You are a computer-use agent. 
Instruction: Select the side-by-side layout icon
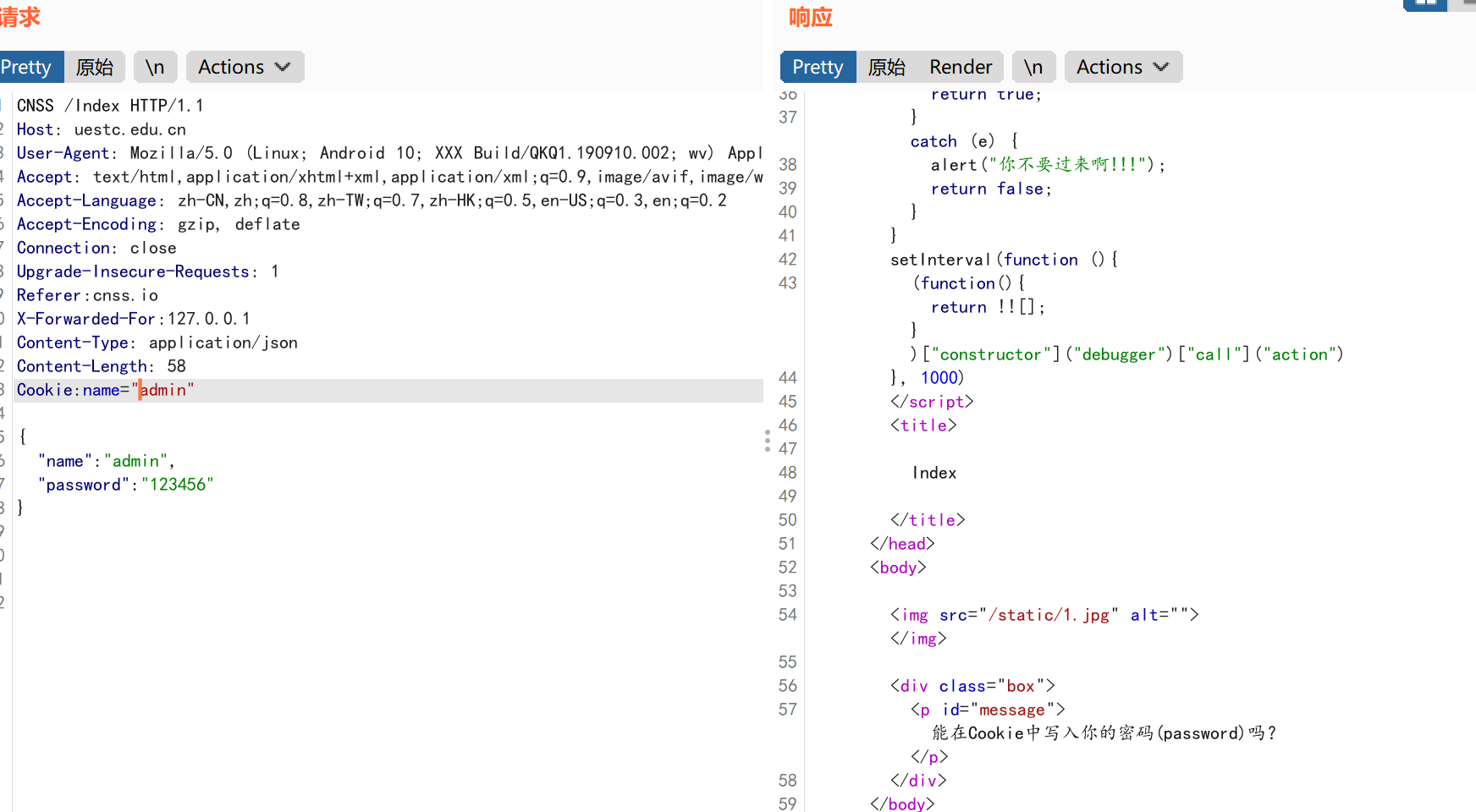1425,4
